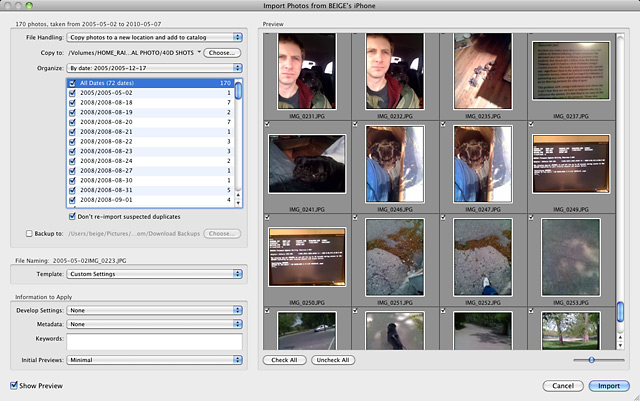
Task: Select the 2008/2008-08-22 date row
Action: click(x=151, y=142)
